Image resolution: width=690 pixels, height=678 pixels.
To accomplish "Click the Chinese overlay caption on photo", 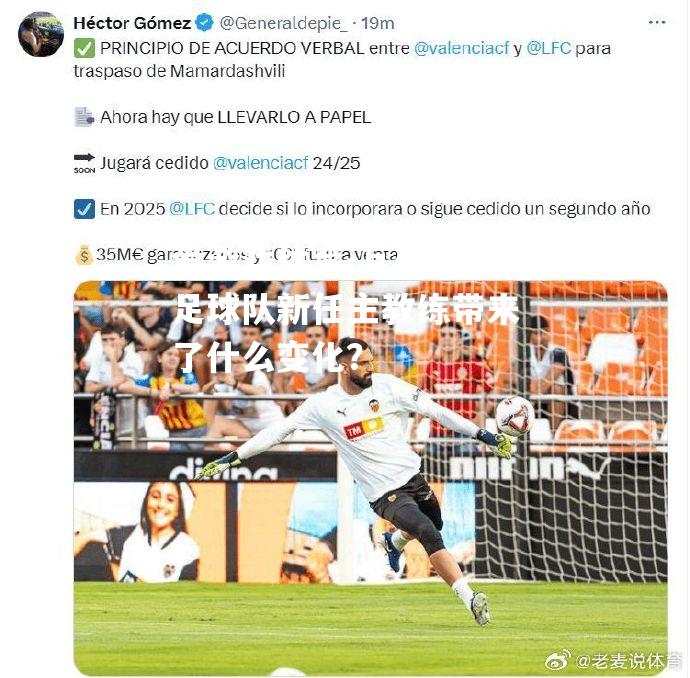I will click(x=348, y=333).
